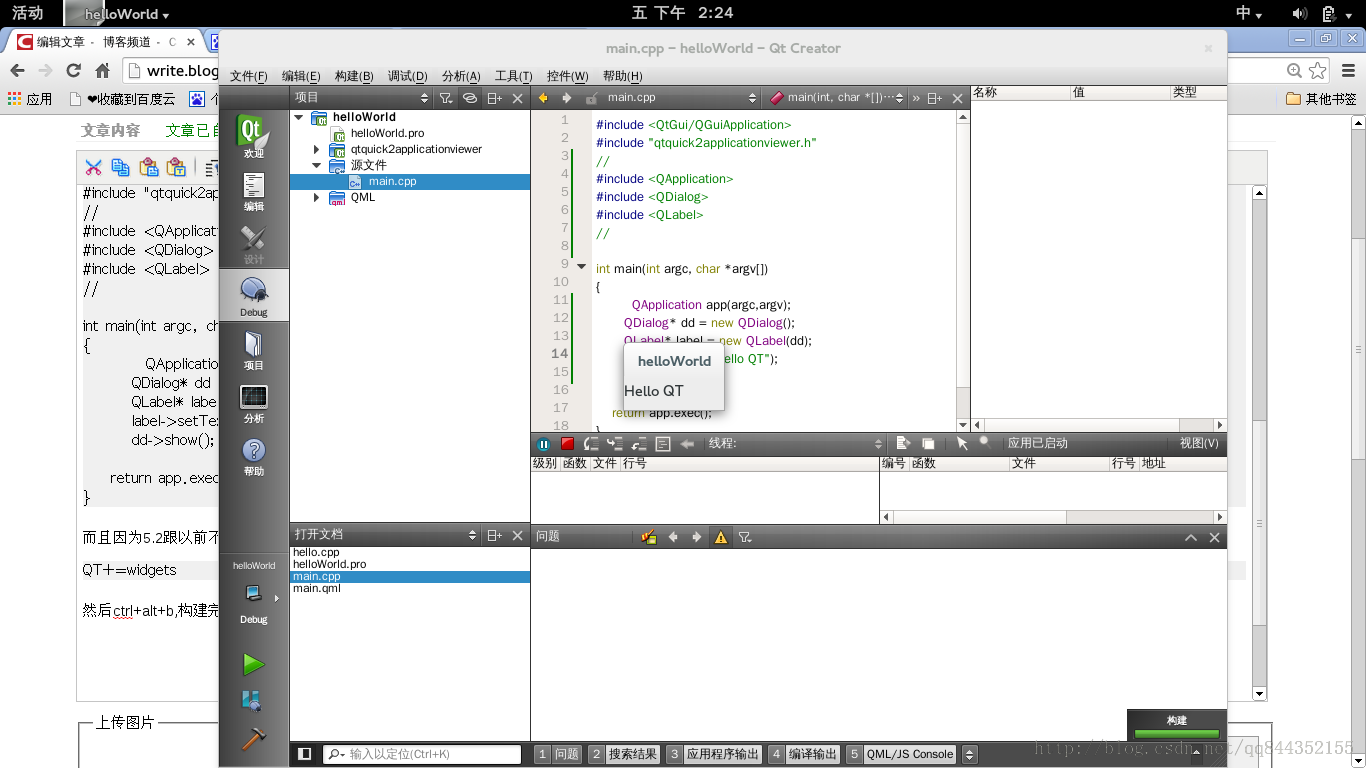The height and width of the screenshot is (768, 1366).
Task: Click the green build progress bar (构建)
Action: coord(1177,734)
